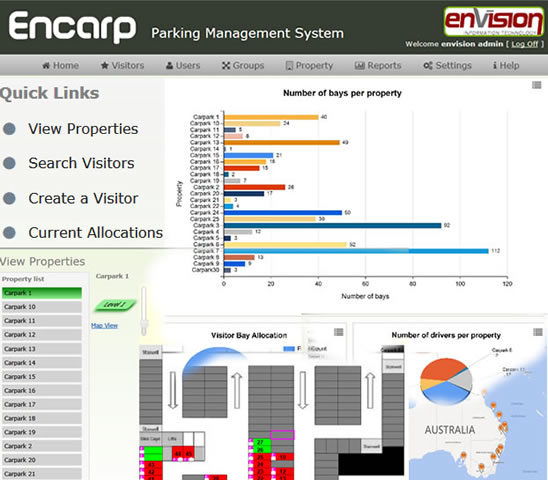
Task: Open the Settings menu item
Action: coord(447,65)
